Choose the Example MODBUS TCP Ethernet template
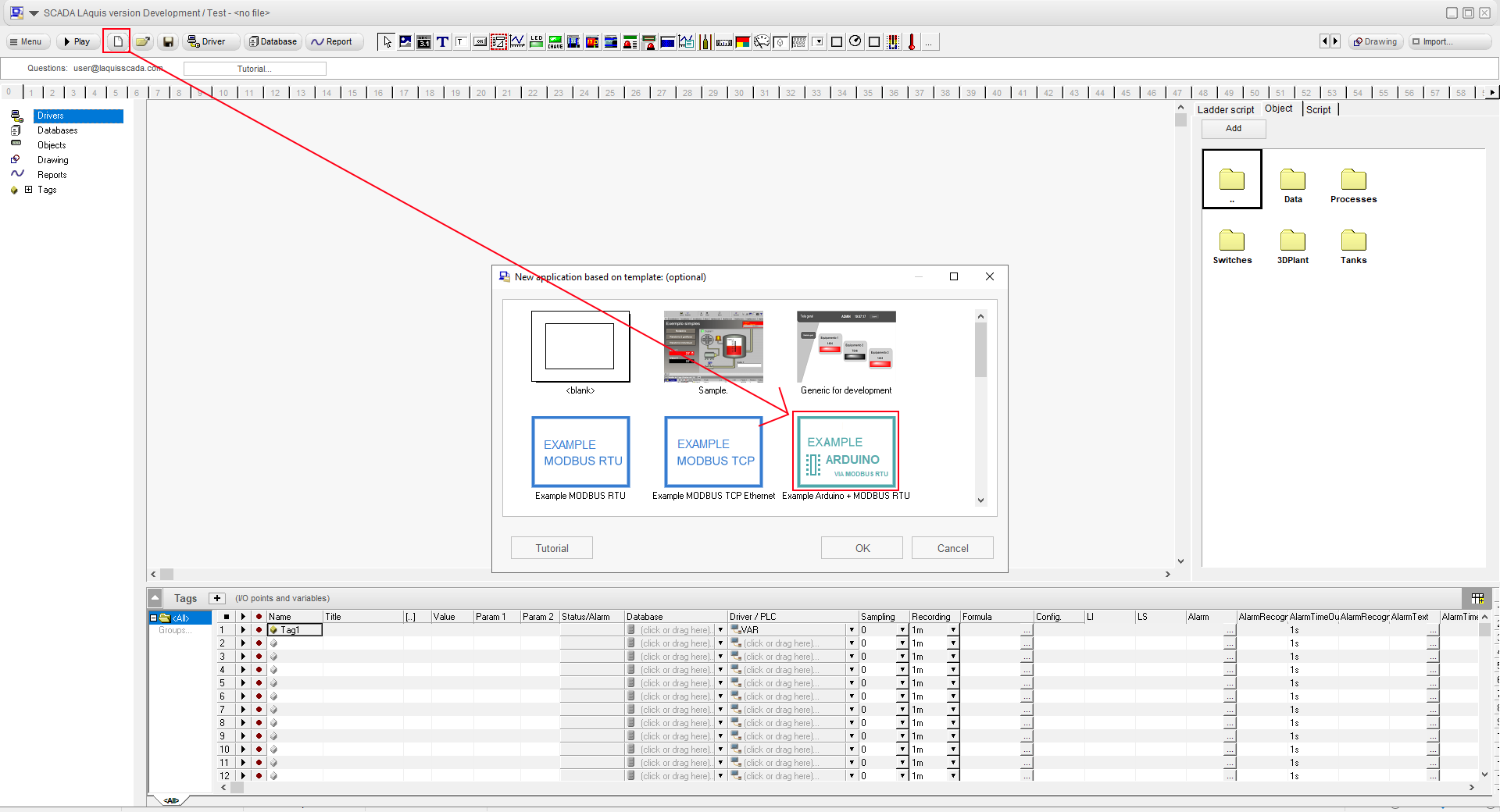Screen dimensions: 1500x812 [713, 452]
